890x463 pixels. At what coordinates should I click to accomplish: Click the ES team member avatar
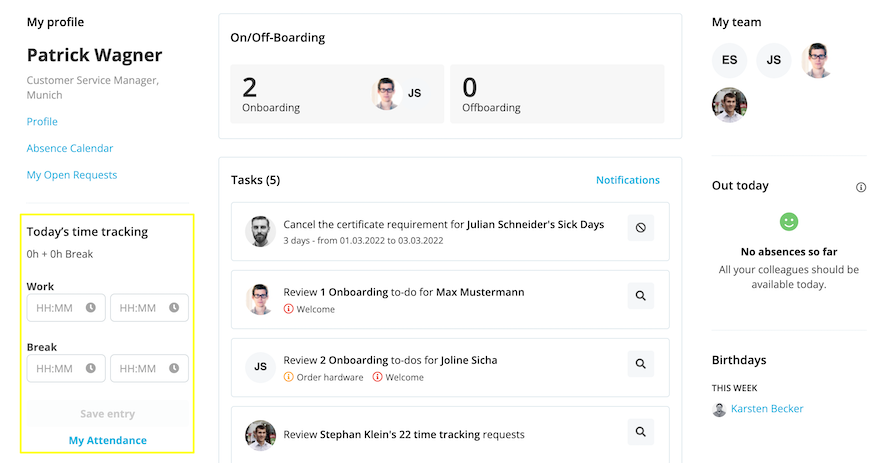729,60
